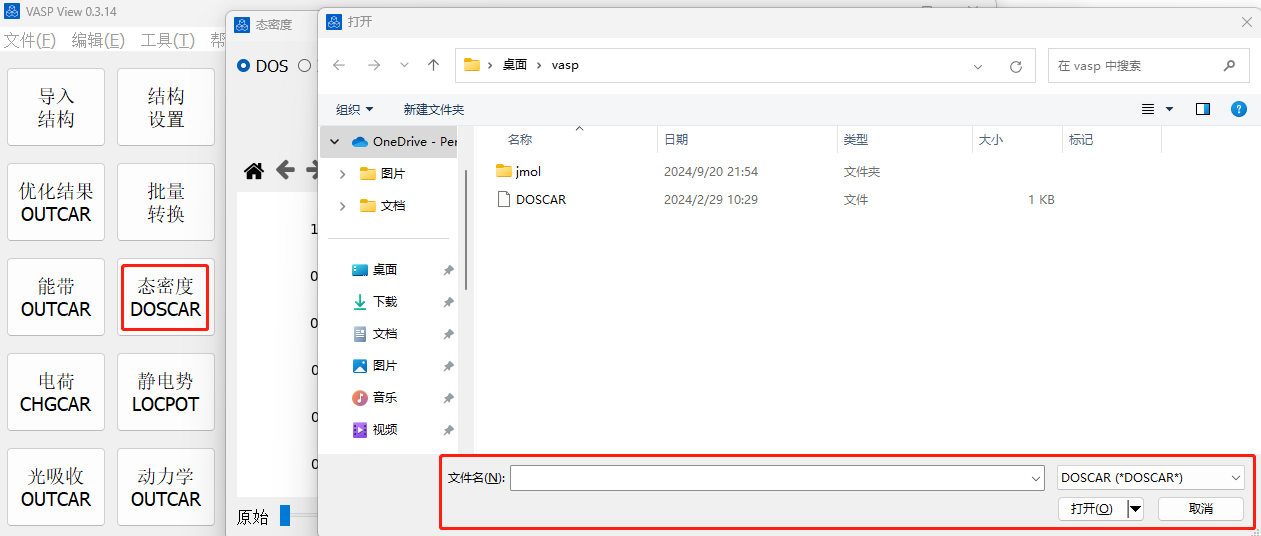Go up one folder level

[433, 65]
